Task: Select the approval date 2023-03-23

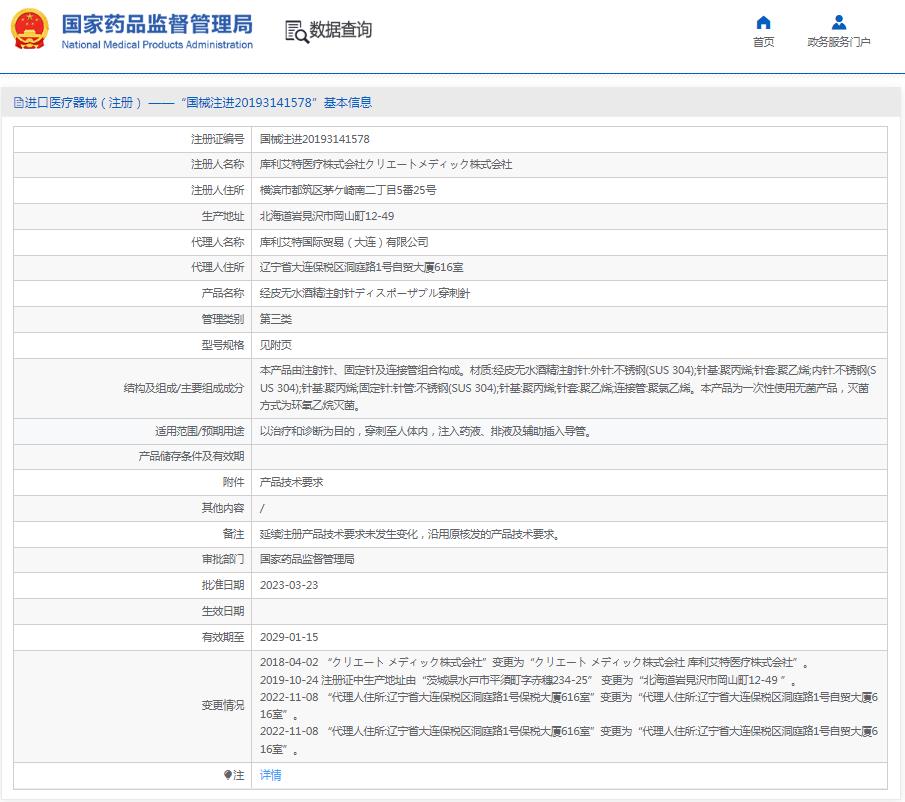Action: tap(289, 585)
